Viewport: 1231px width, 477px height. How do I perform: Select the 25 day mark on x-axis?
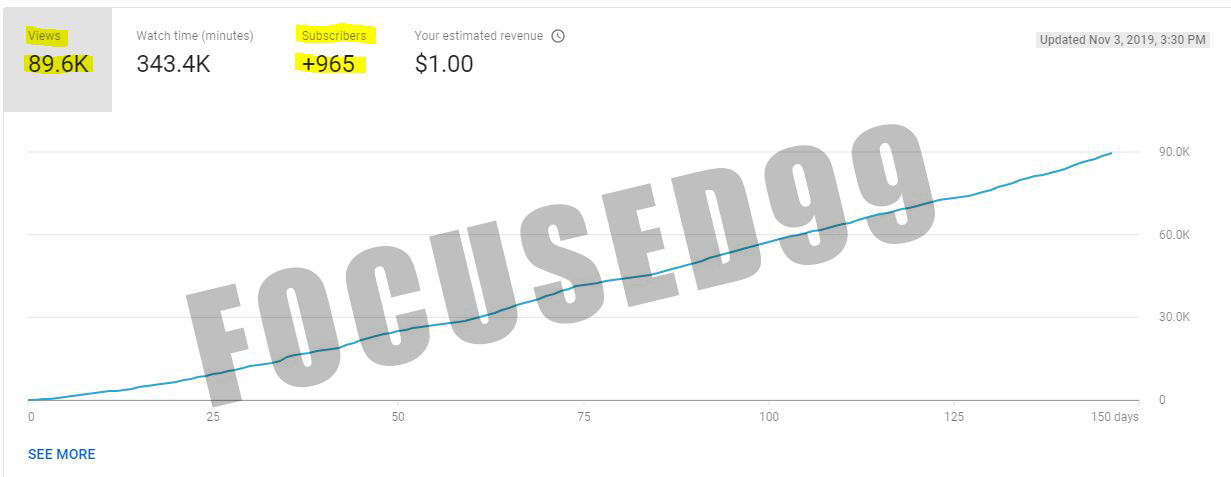[214, 417]
